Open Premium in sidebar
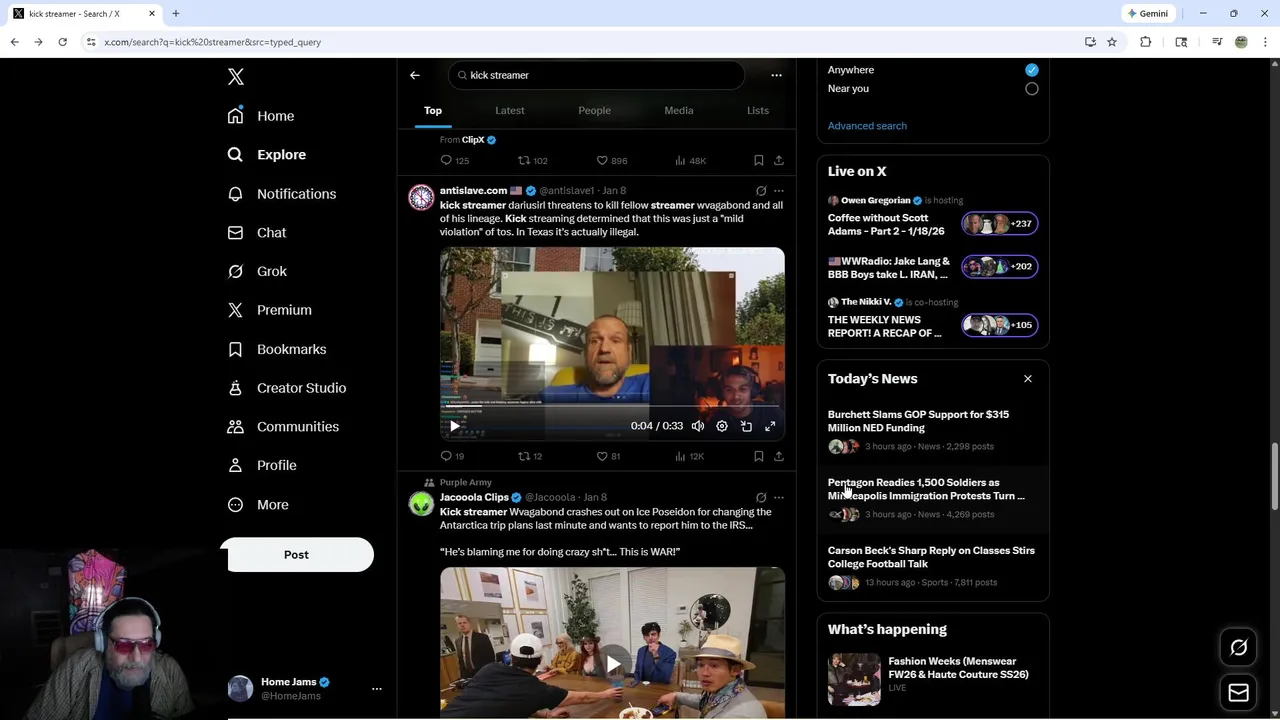The width and height of the screenshot is (1280, 720). click(270, 310)
